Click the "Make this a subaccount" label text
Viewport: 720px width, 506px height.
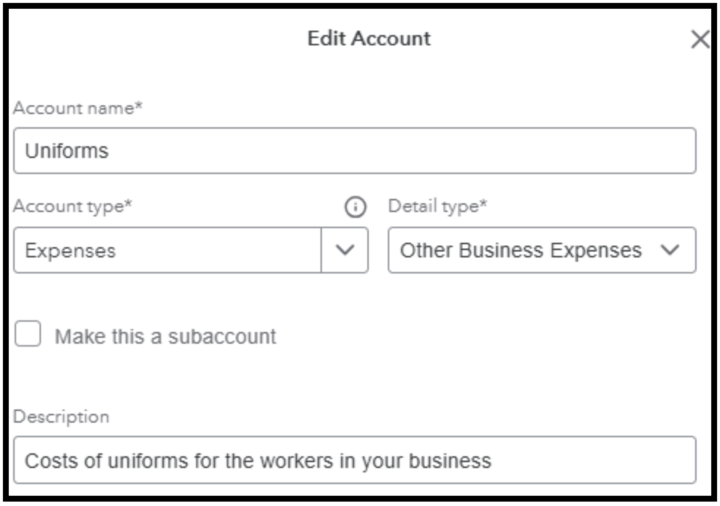165,337
